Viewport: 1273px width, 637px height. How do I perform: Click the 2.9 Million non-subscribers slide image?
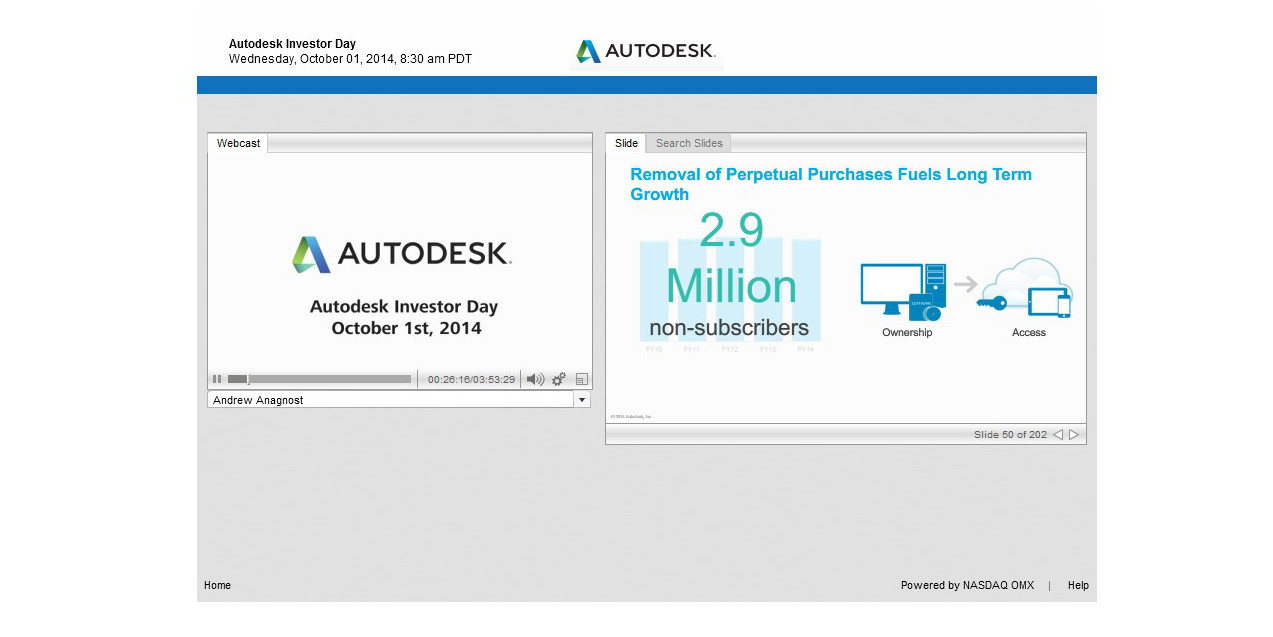coord(730,285)
